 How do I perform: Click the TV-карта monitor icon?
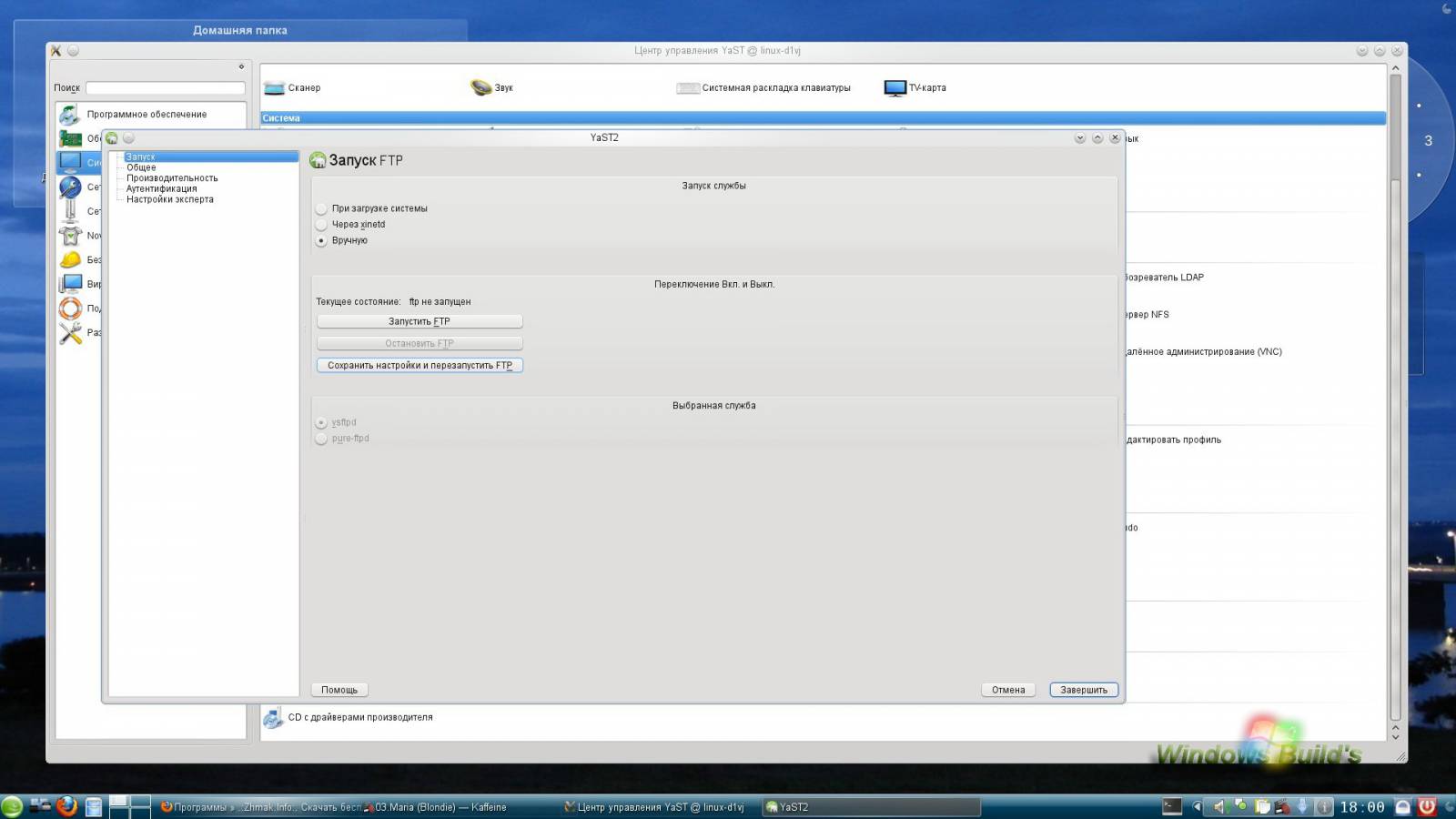click(x=895, y=88)
